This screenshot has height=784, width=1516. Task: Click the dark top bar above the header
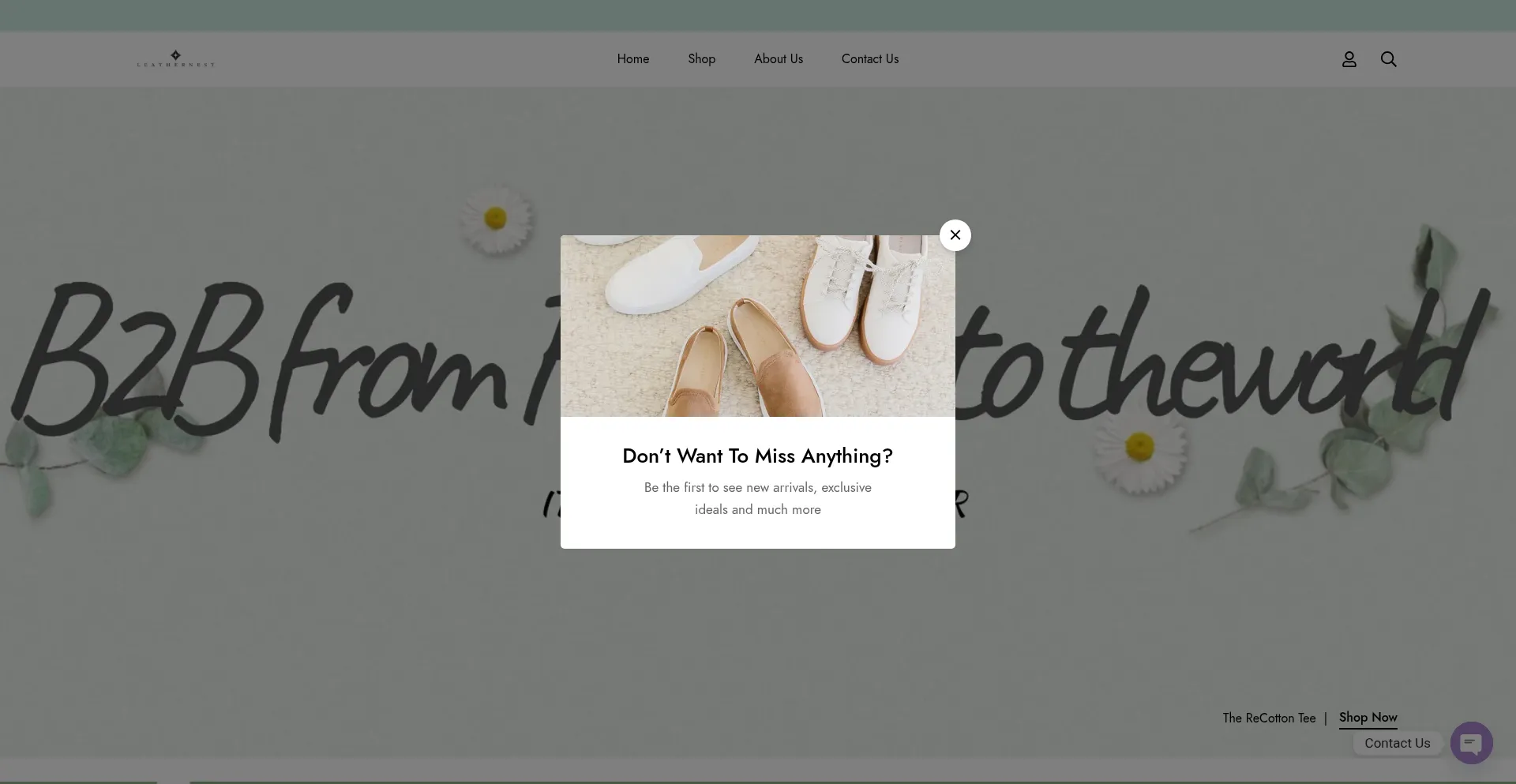(x=758, y=14)
